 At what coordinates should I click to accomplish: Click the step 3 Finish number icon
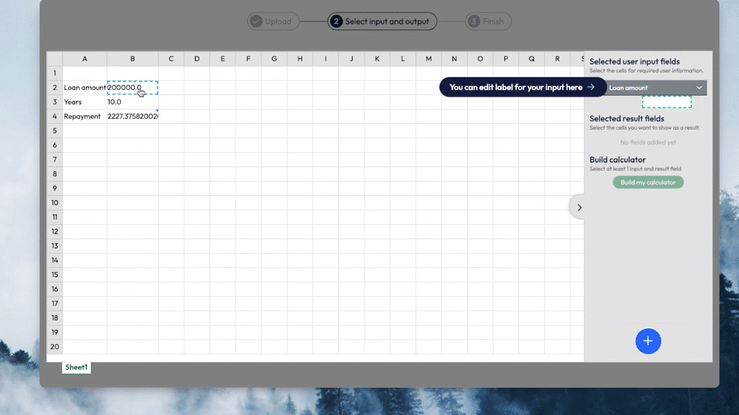click(x=474, y=21)
